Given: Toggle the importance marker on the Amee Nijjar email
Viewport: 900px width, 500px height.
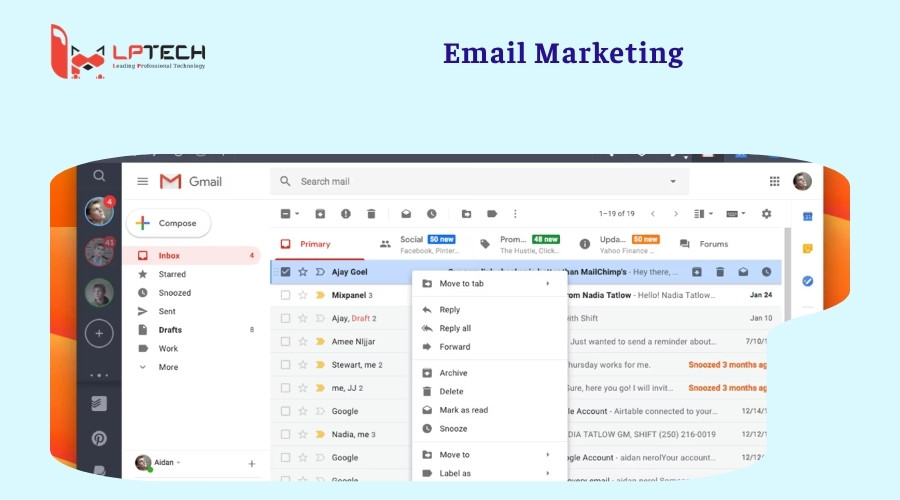Looking at the screenshot, I should pos(320,342).
